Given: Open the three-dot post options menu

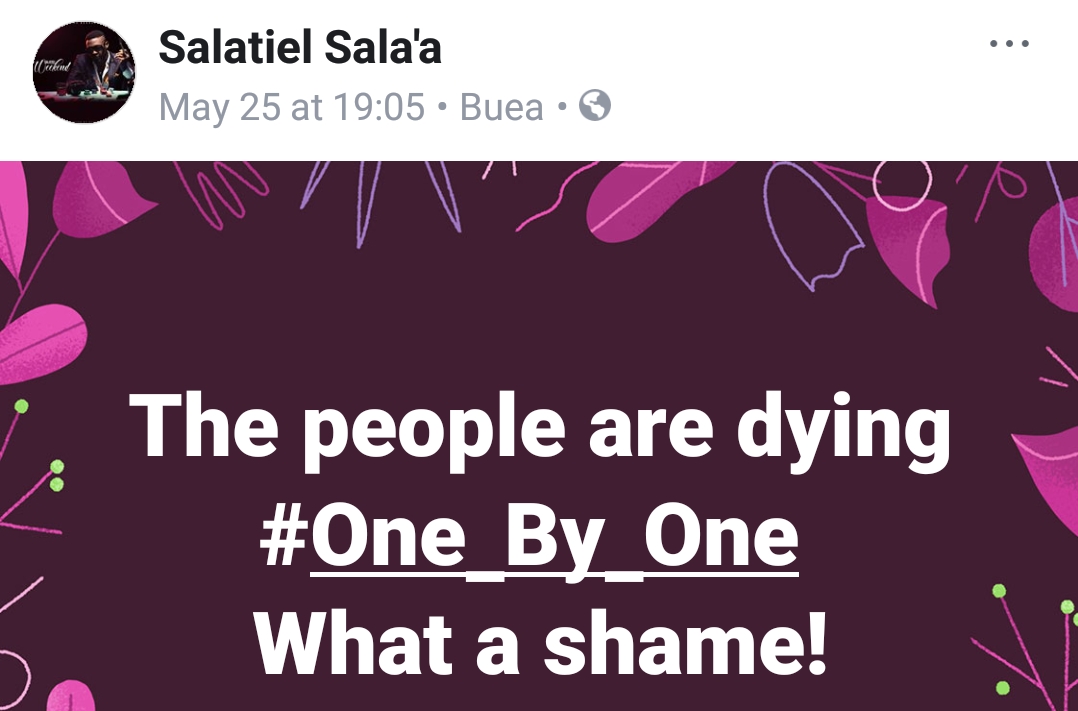Looking at the screenshot, I should 1008,45.
